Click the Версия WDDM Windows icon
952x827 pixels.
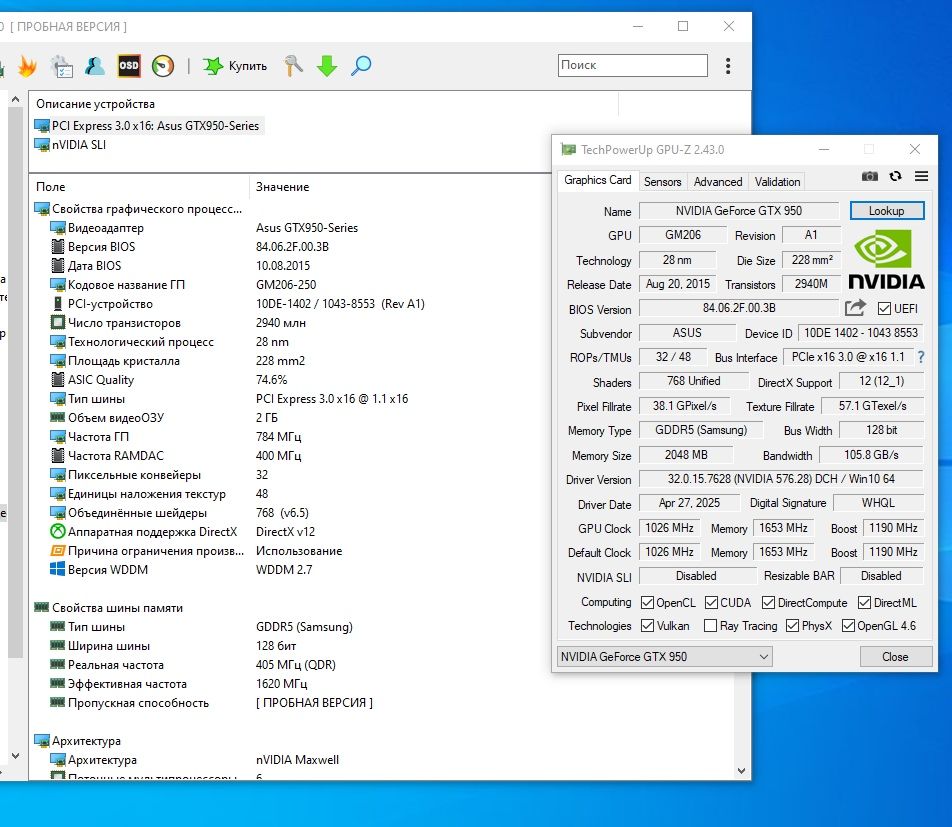tap(57, 570)
